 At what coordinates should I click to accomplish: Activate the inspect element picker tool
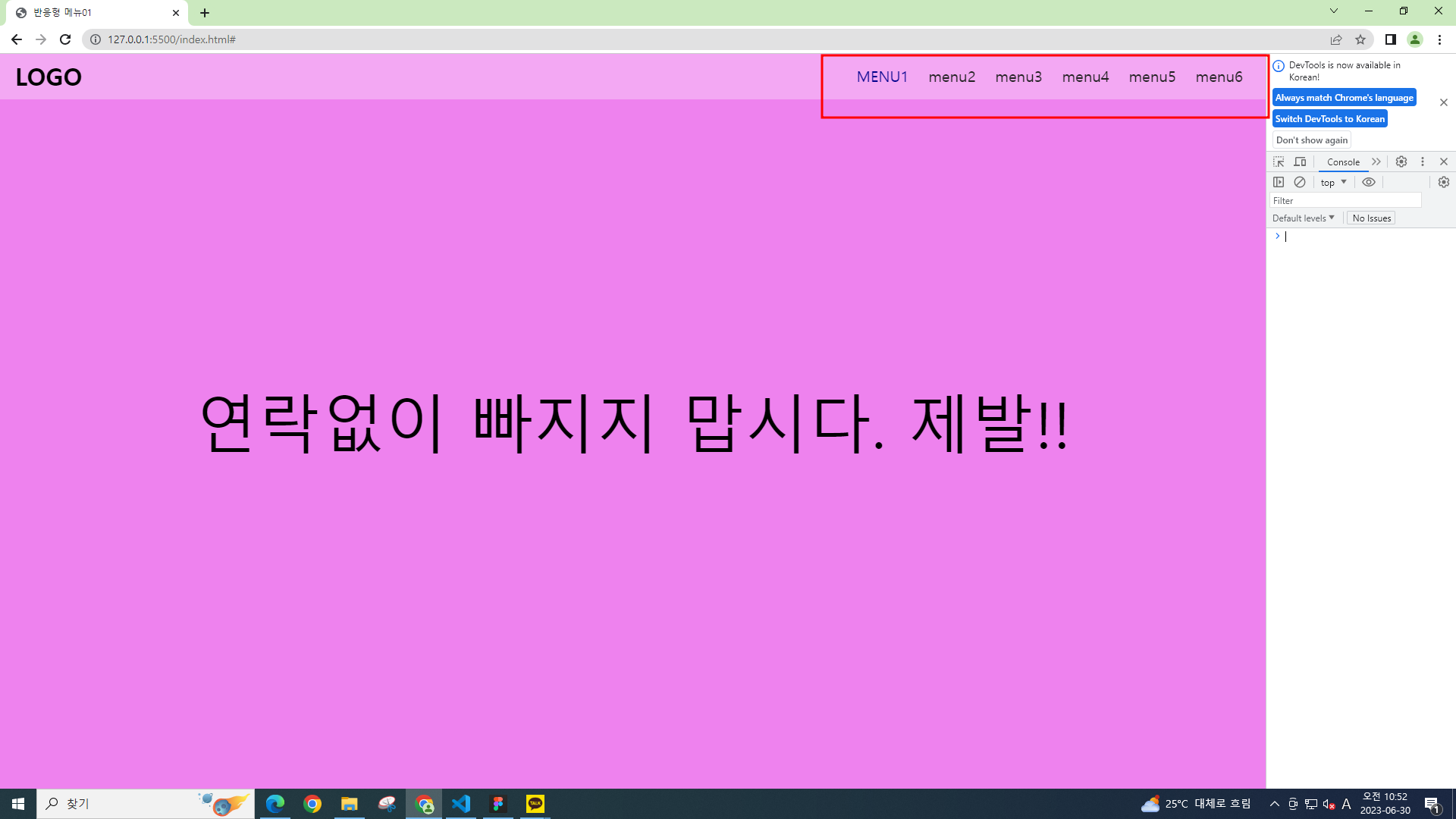[x=1279, y=162]
